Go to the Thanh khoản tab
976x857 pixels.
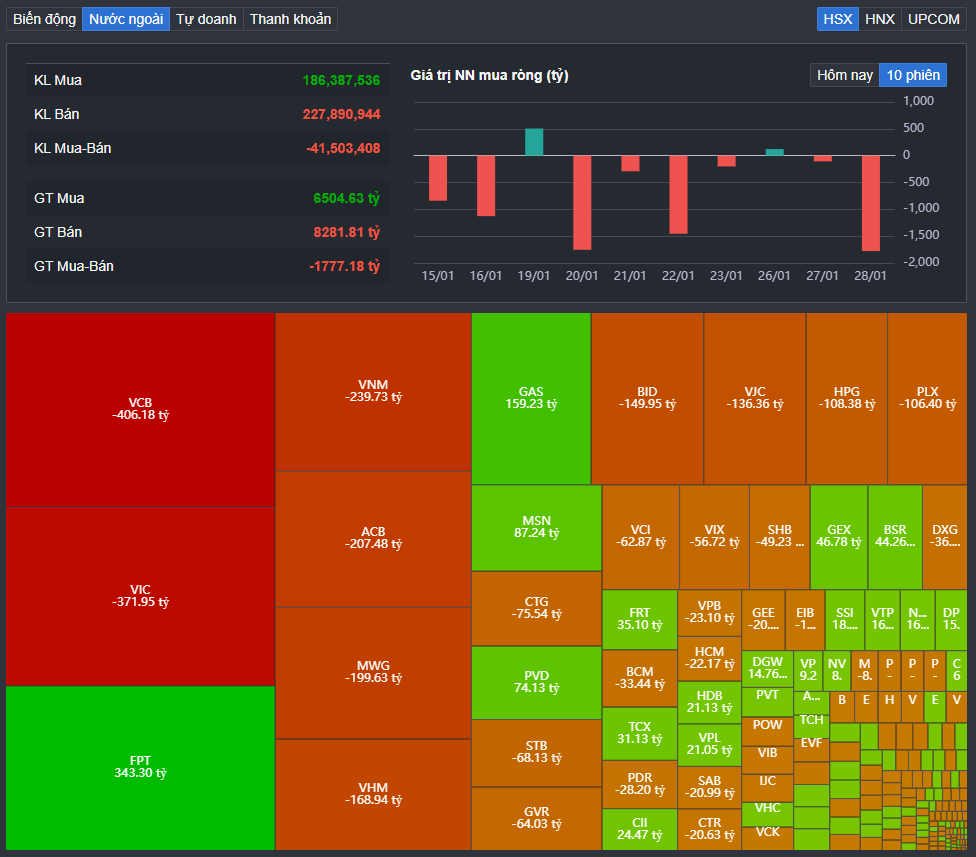pyautogui.click(x=290, y=19)
